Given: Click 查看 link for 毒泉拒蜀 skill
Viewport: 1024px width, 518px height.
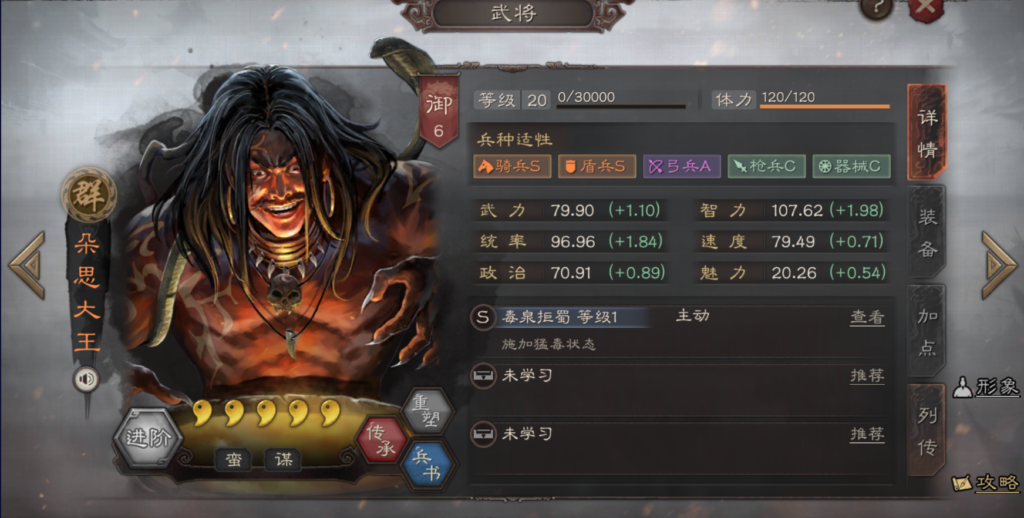Looking at the screenshot, I should [867, 317].
